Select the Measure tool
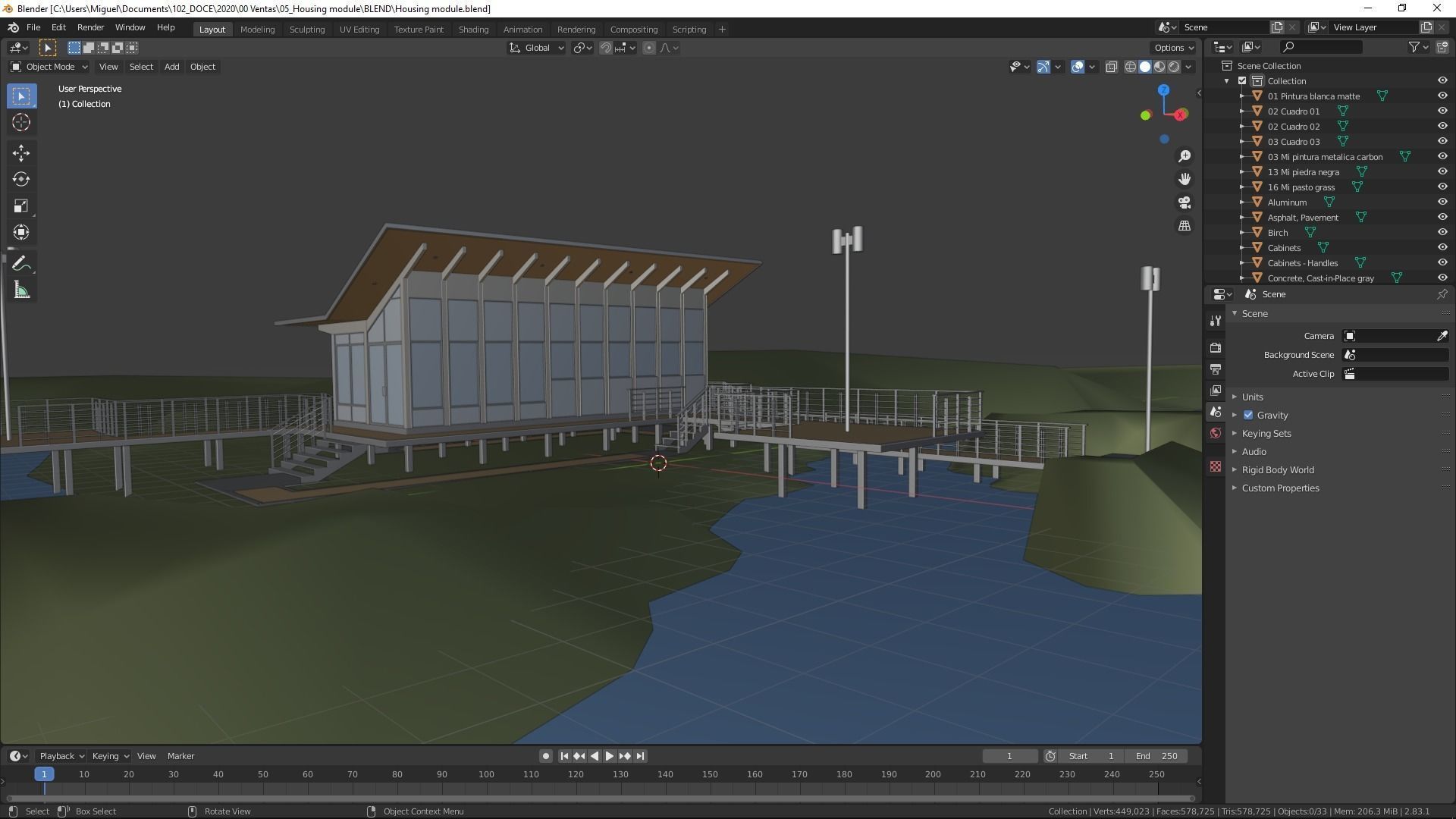The height and width of the screenshot is (819, 1456). pyautogui.click(x=21, y=290)
